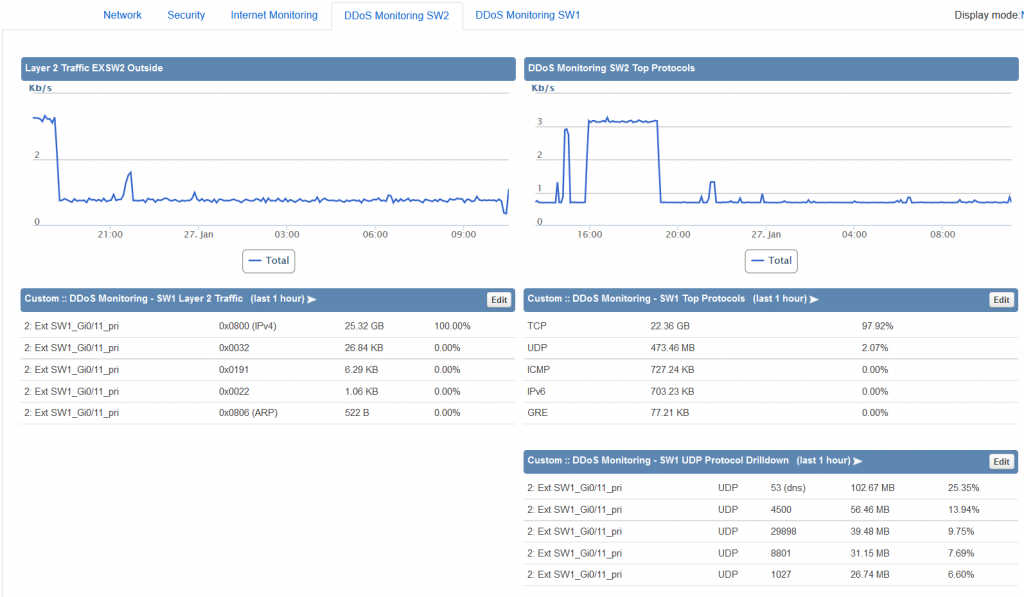Select the Internet Monitoring tab
This screenshot has width=1024, height=597.
pos(274,15)
